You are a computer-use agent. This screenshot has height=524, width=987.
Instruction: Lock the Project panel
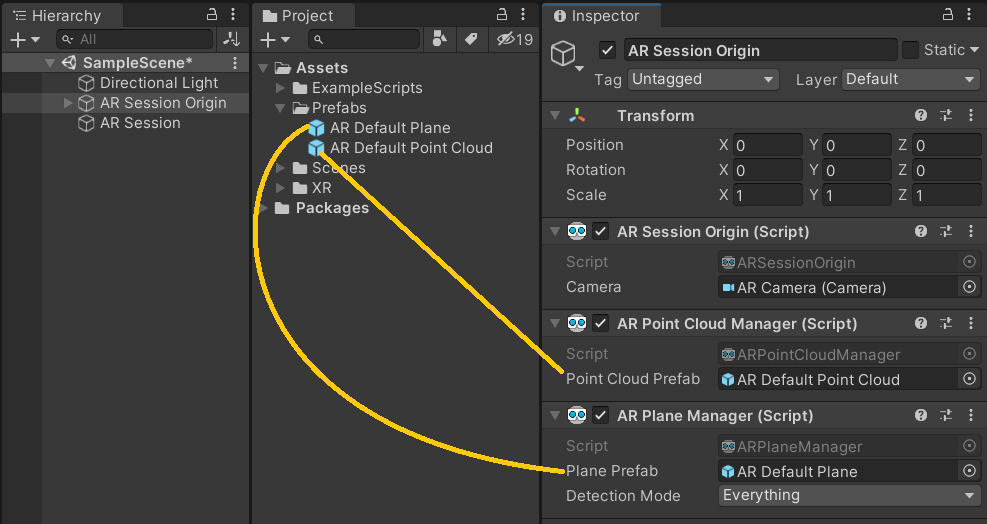502,14
